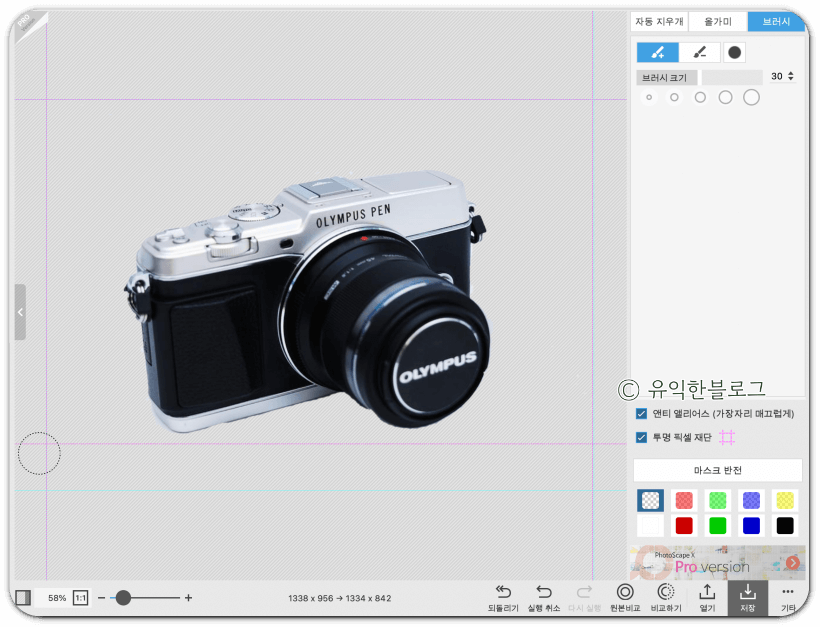Click the zoom in plus button

pyautogui.click(x=188, y=598)
